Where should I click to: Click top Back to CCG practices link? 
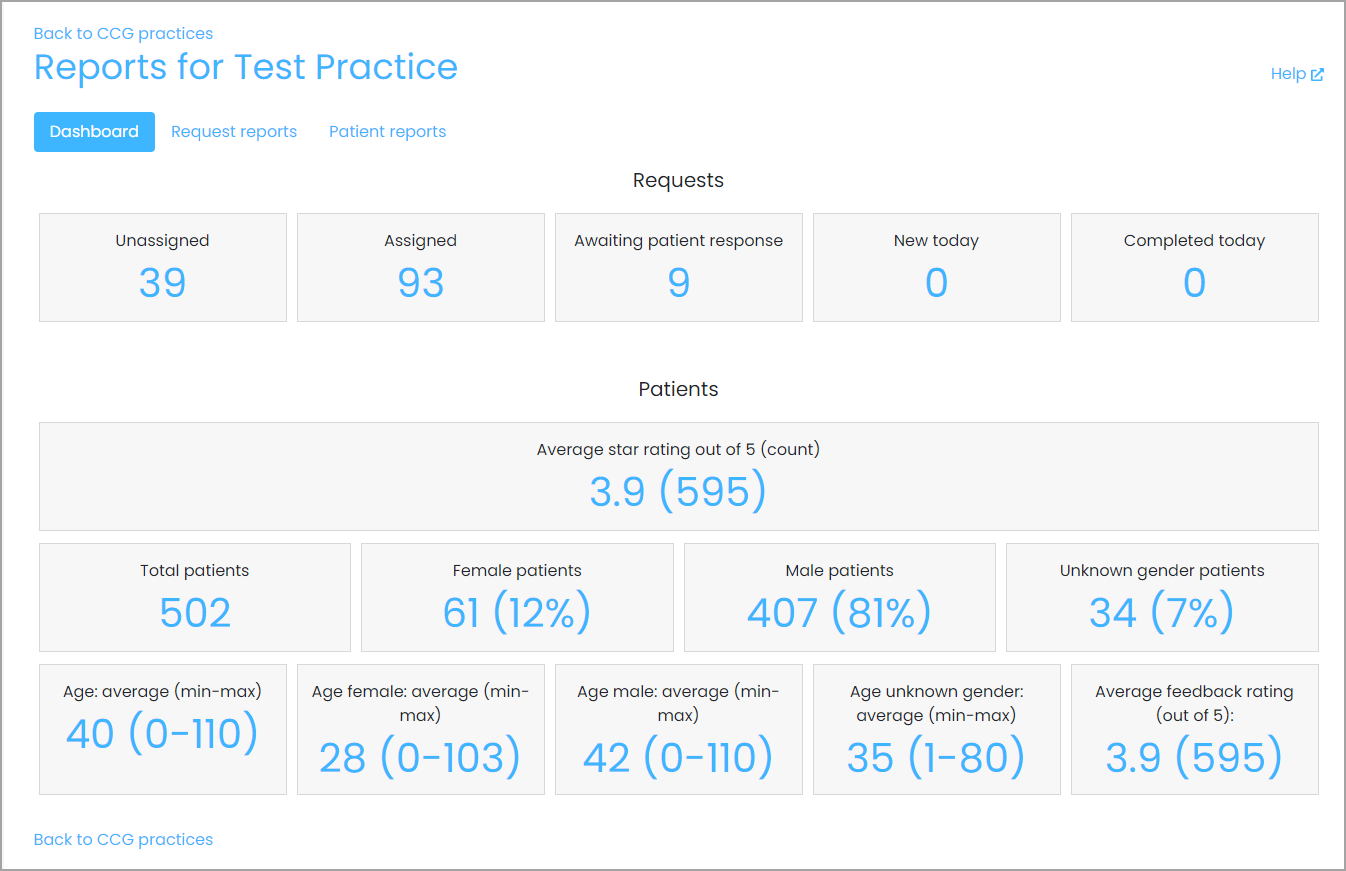[123, 34]
